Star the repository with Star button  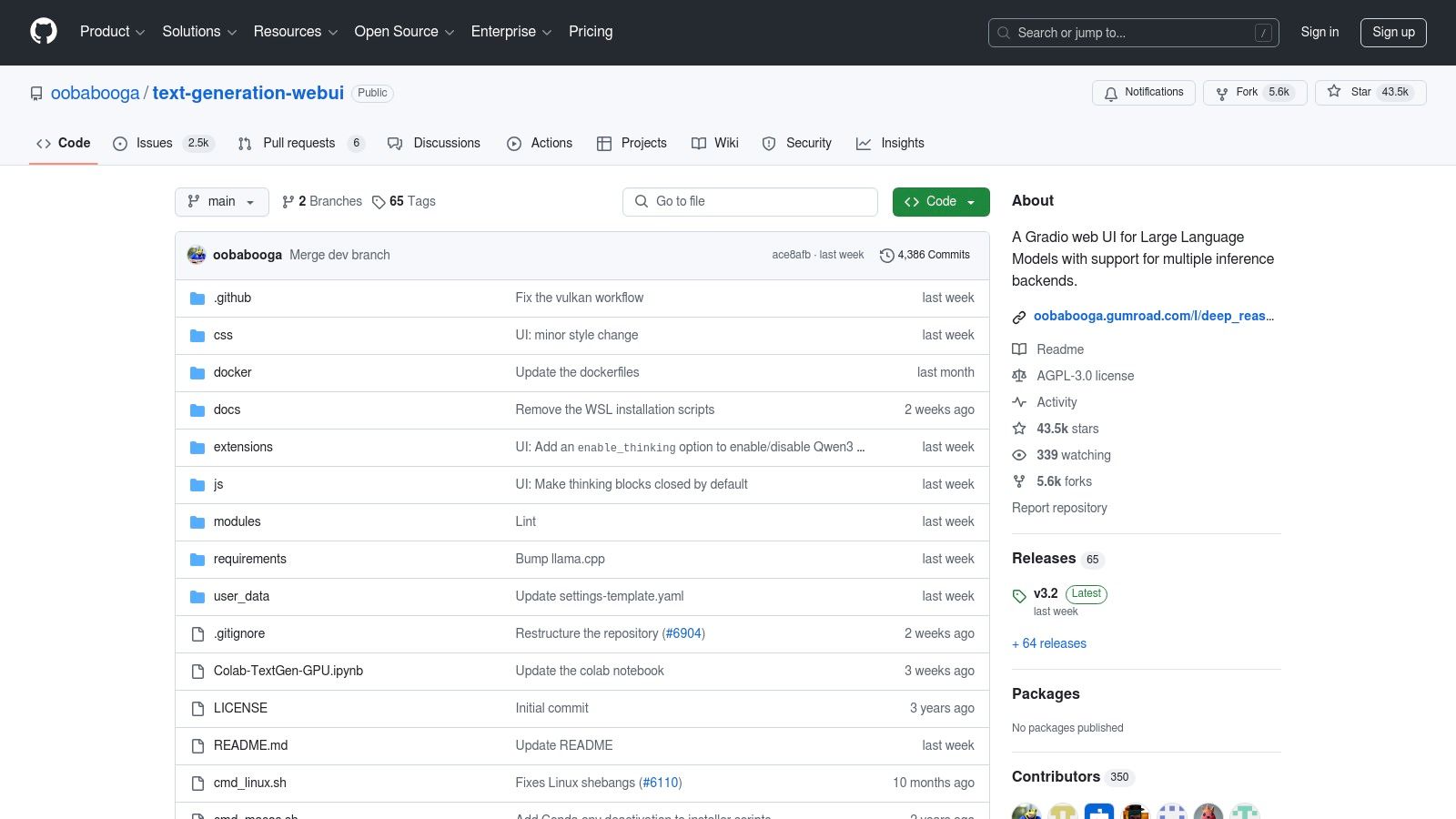[x=1370, y=93]
